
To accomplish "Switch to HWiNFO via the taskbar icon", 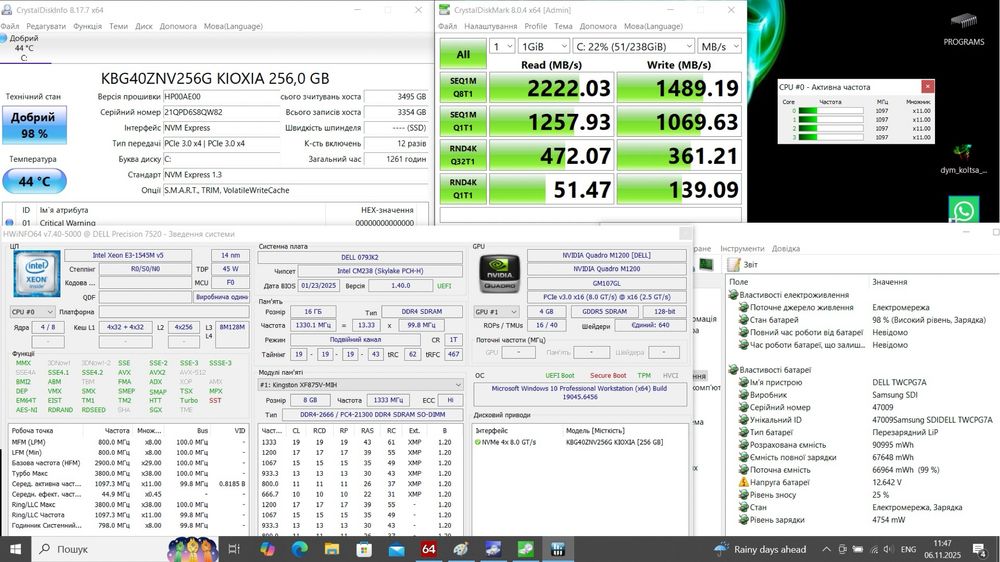I will [x=558, y=549].
